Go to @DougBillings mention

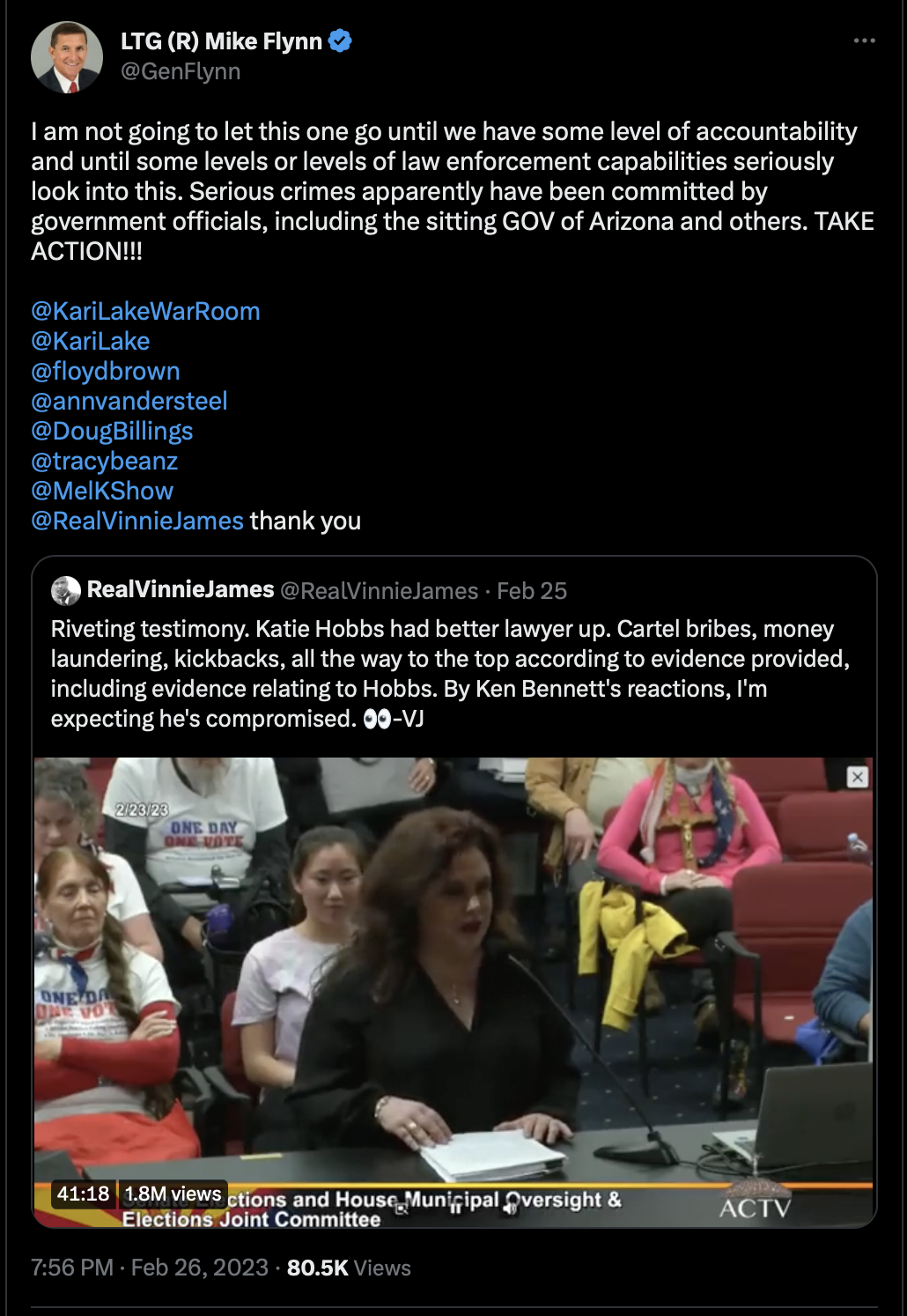click(x=112, y=431)
